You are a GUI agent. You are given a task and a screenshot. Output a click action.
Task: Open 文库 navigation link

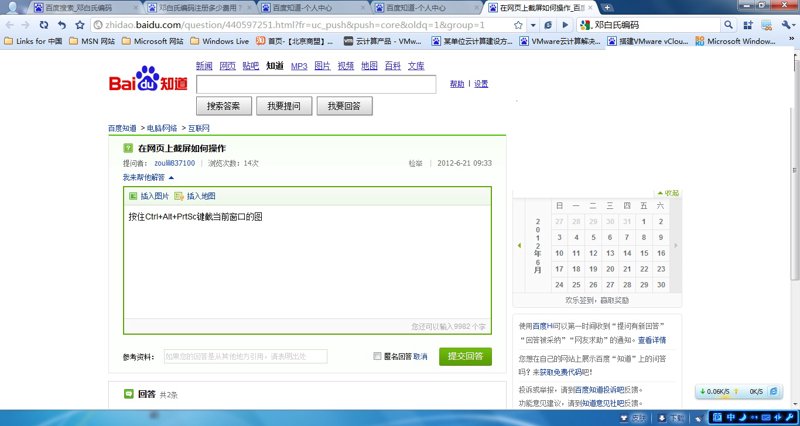tap(416, 66)
